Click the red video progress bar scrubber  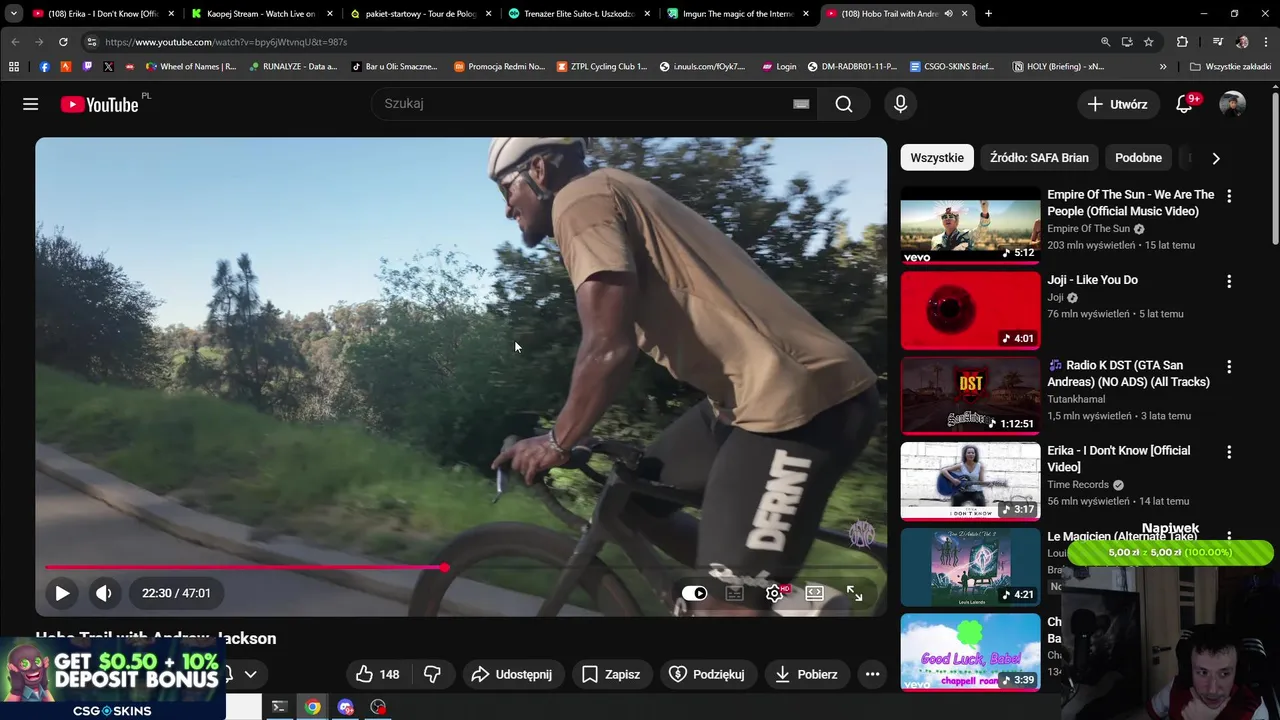444,567
